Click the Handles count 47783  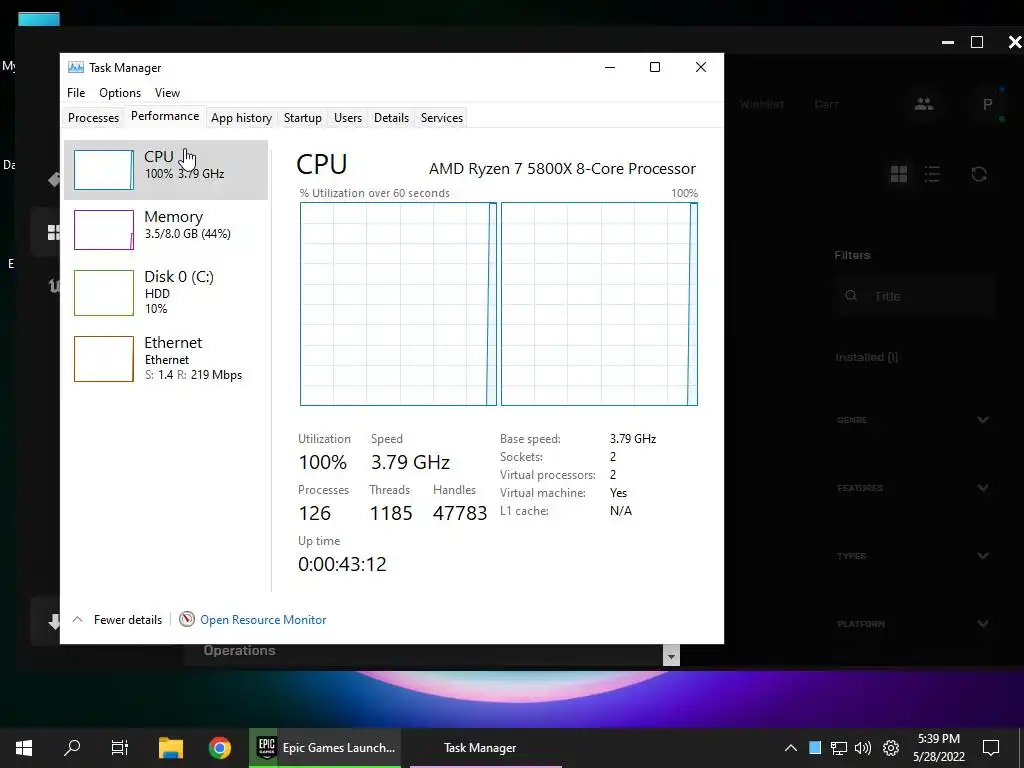tap(460, 513)
